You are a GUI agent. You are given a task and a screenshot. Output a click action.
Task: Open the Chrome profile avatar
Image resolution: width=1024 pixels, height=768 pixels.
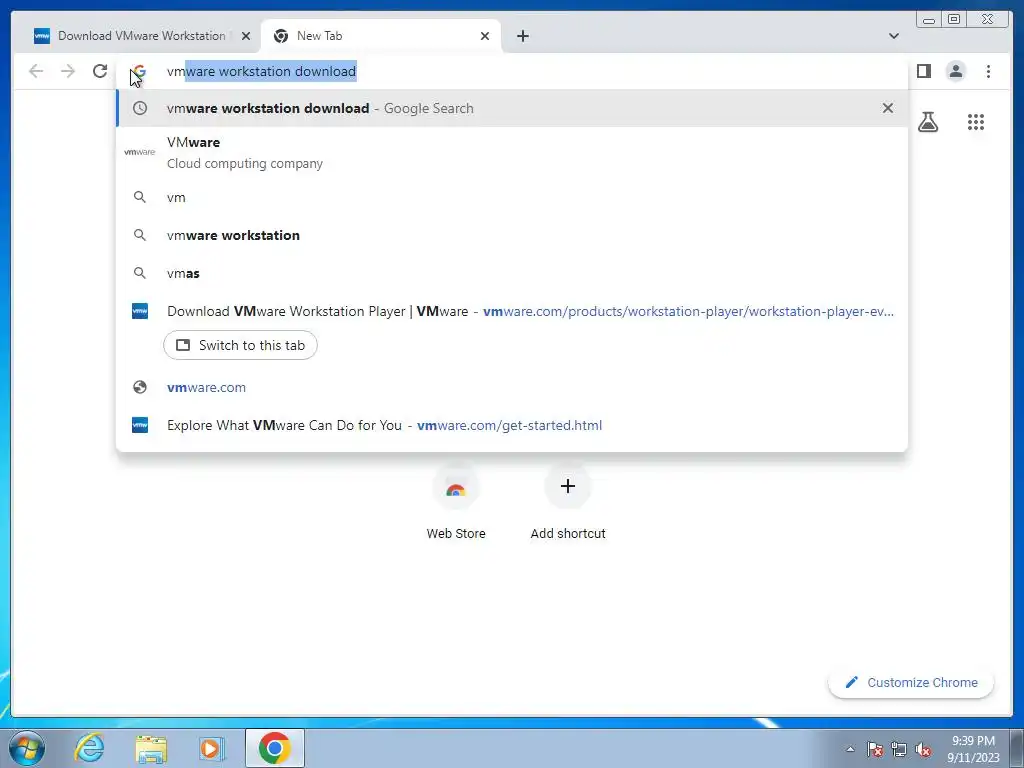click(x=955, y=71)
